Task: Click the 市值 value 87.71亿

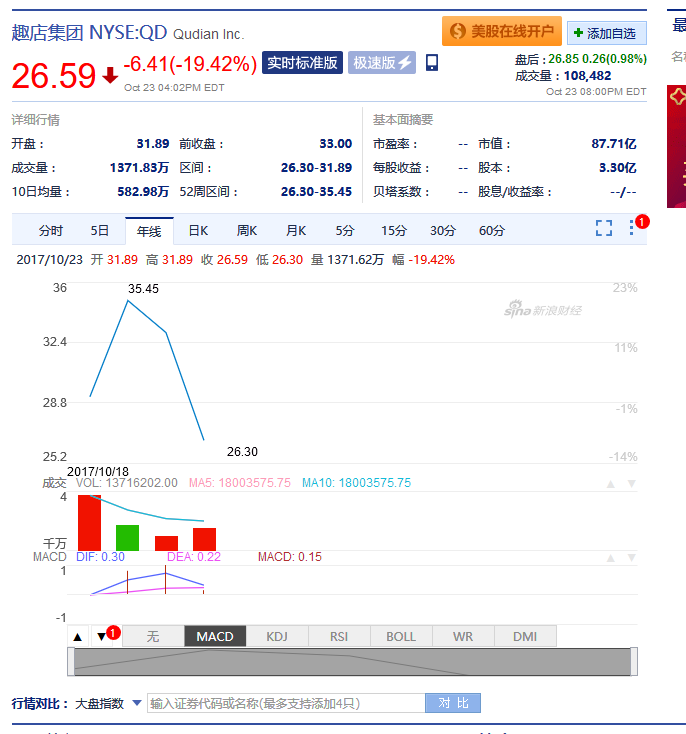Action: click(x=613, y=143)
